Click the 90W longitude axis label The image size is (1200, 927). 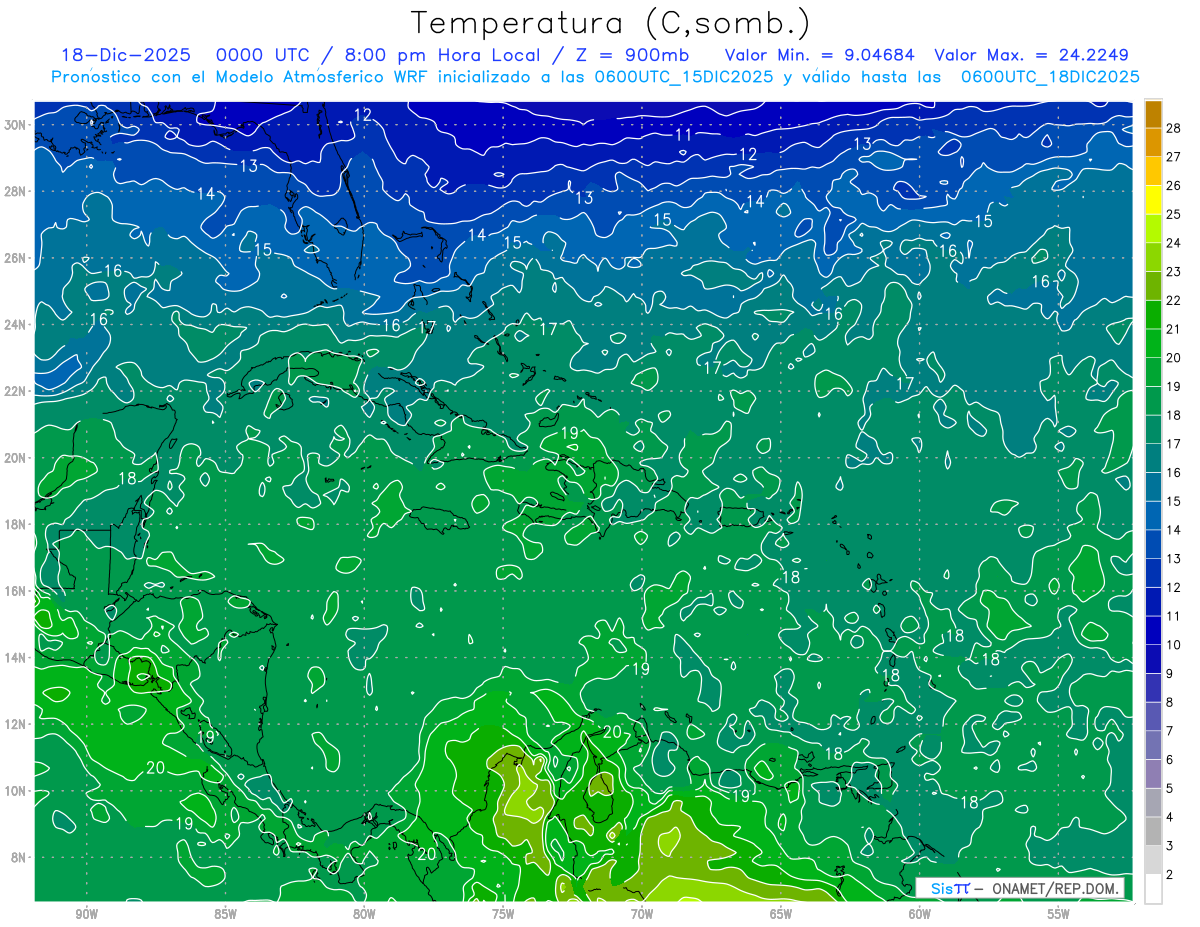[86, 914]
